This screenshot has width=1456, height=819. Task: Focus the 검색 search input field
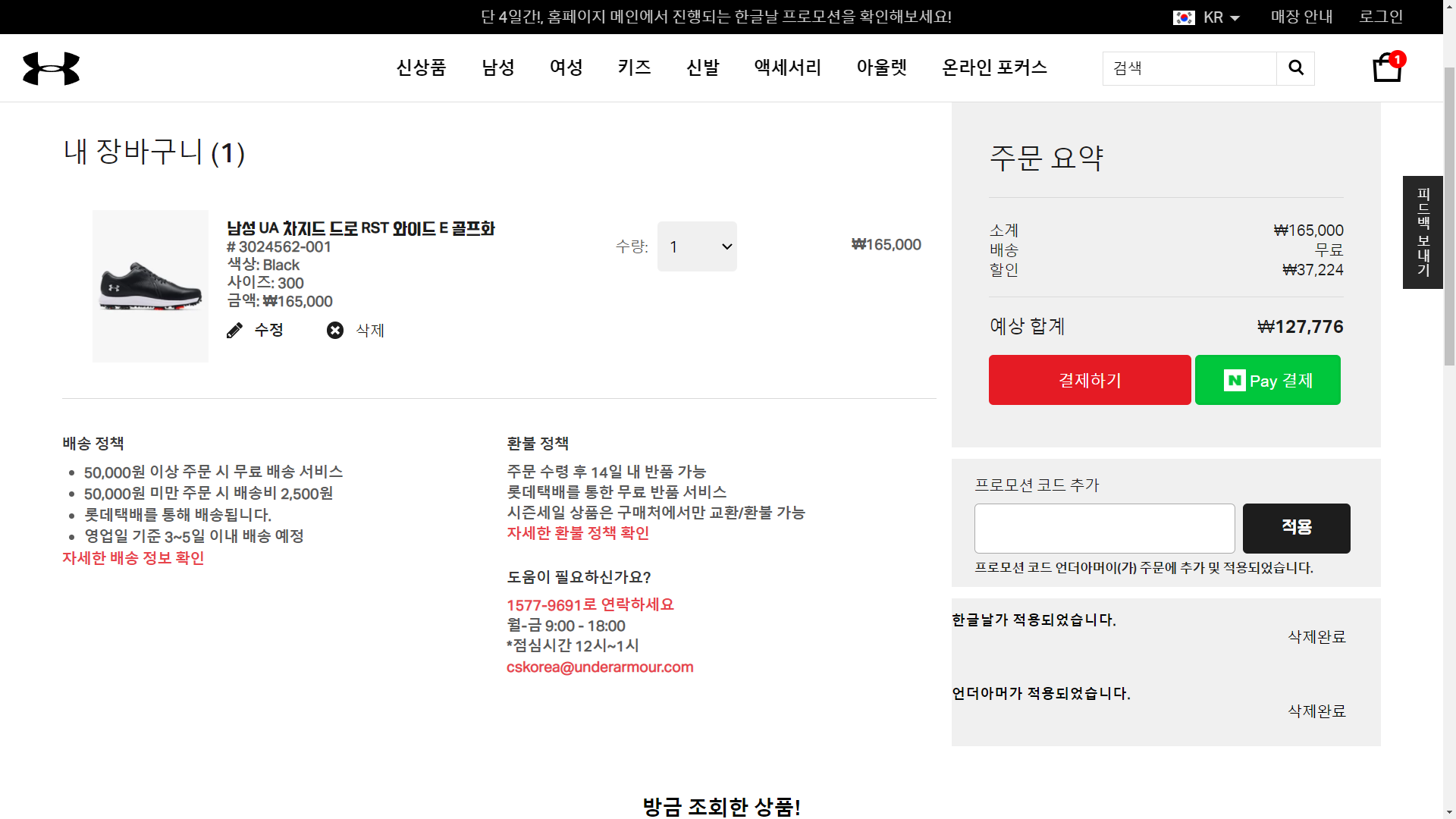[x=1190, y=68]
